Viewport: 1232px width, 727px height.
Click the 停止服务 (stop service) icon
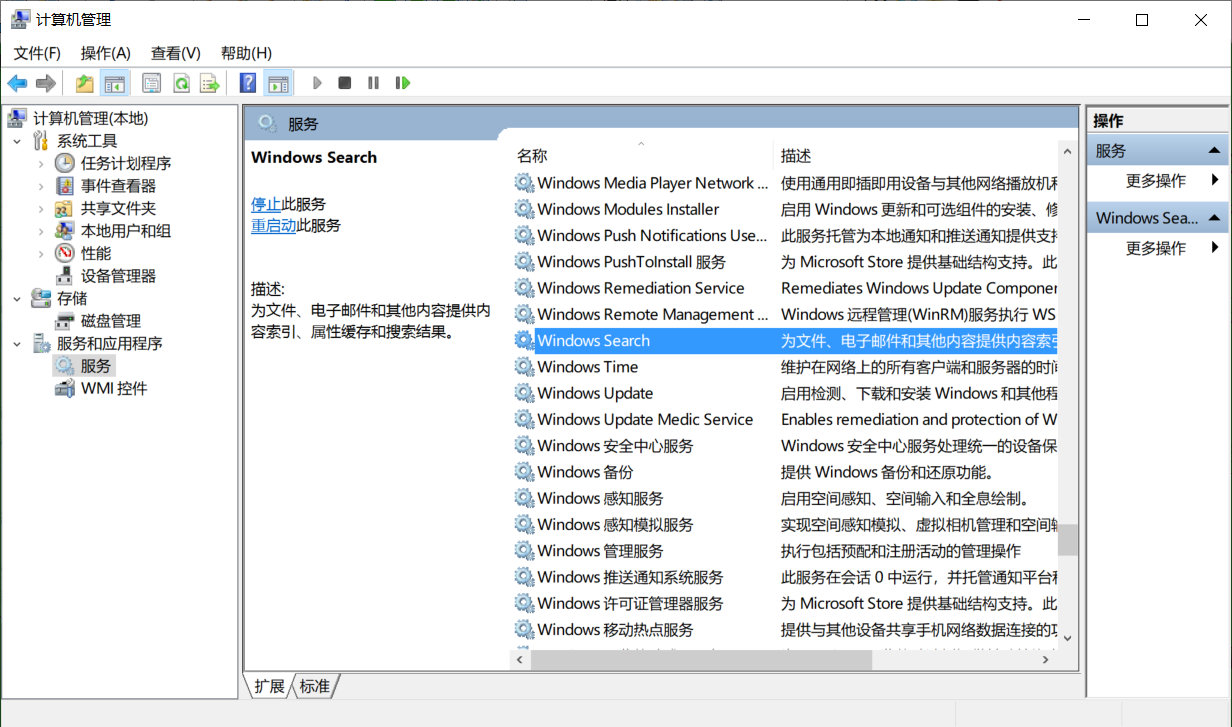(344, 82)
